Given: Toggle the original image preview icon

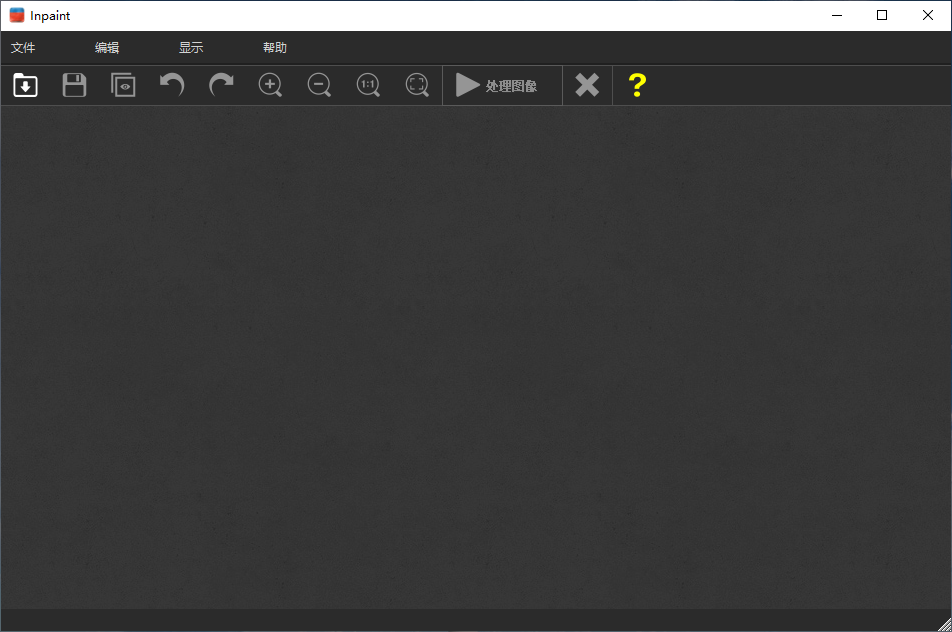Looking at the screenshot, I should coord(123,85).
